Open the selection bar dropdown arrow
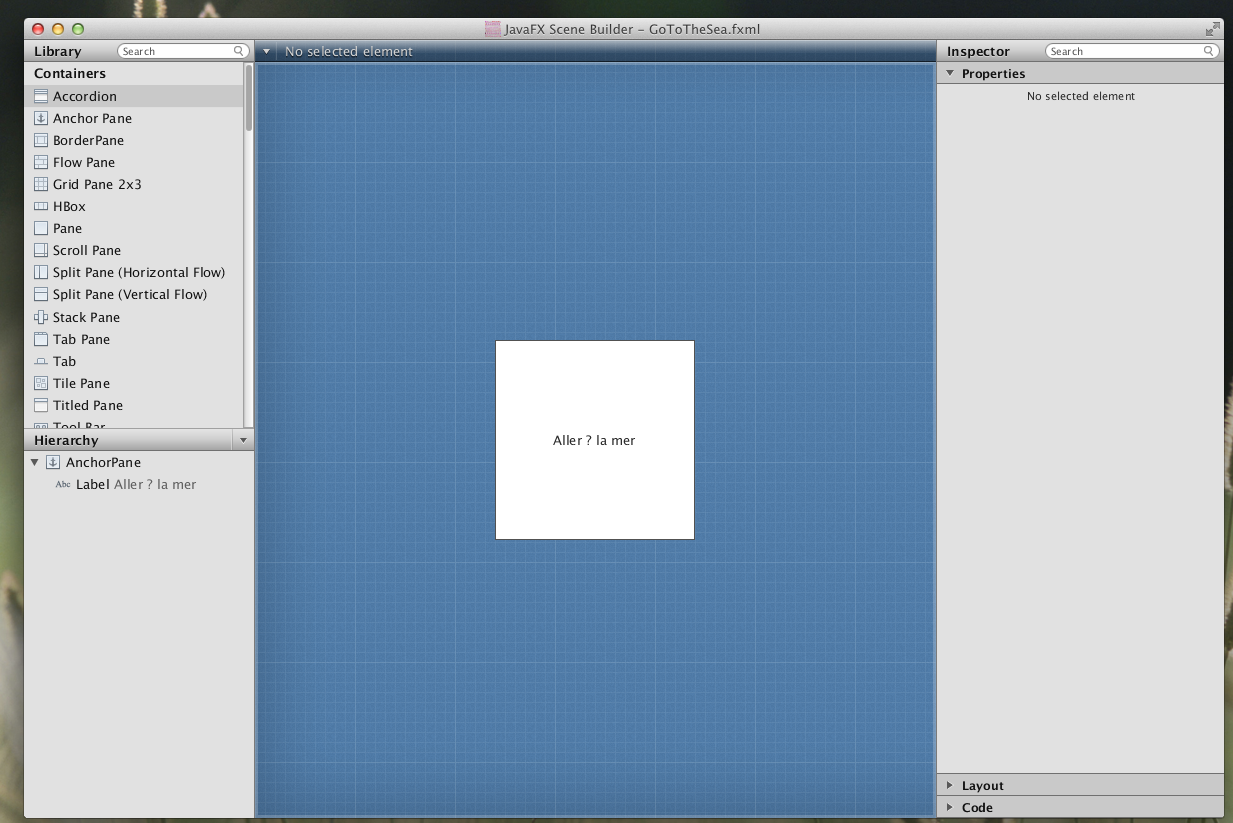The image size is (1233, 823). coord(266,52)
